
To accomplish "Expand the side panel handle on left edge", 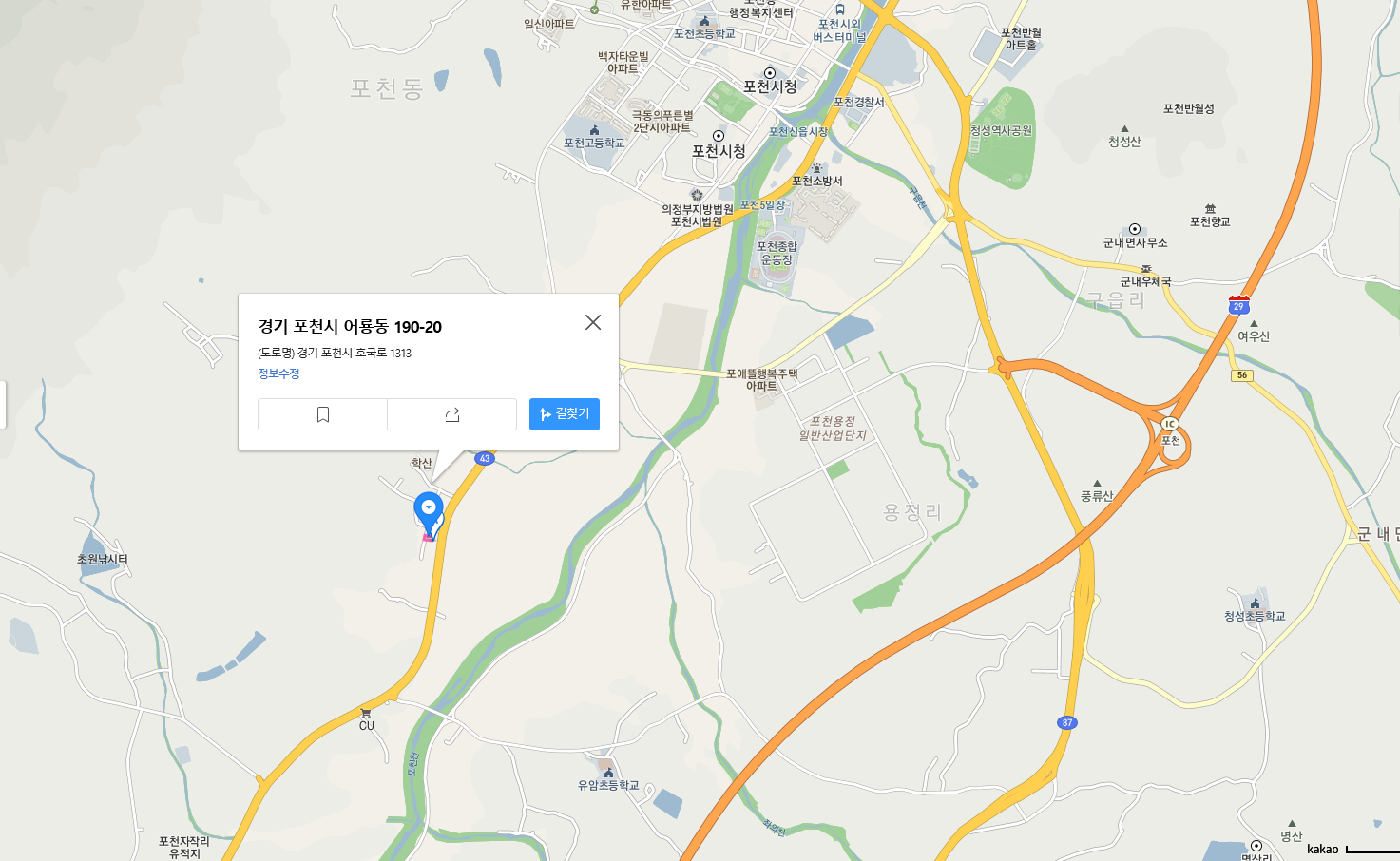I will pyautogui.click(x=3, y=405).
